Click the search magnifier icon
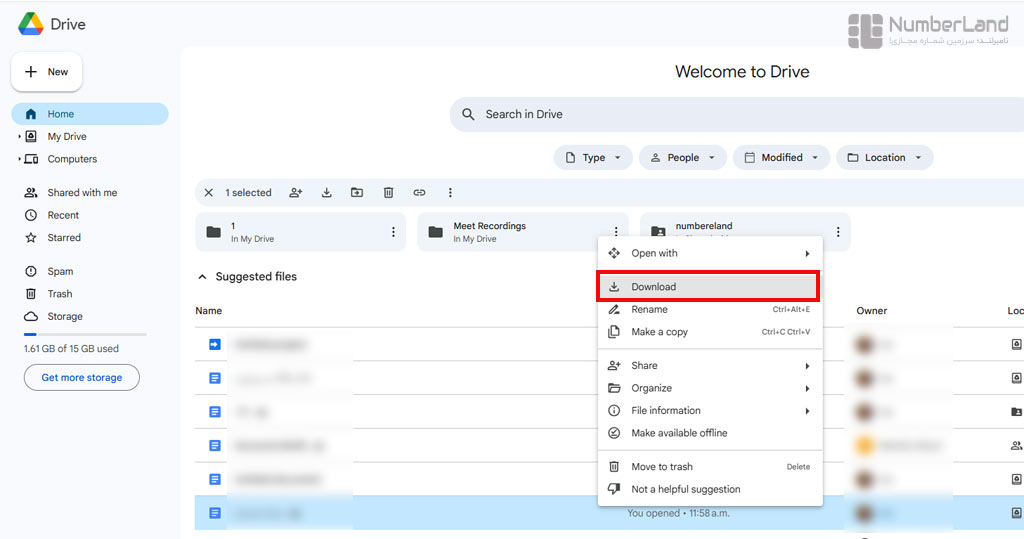The width and height of the screenshot is (1024, 539). (468, 114)
